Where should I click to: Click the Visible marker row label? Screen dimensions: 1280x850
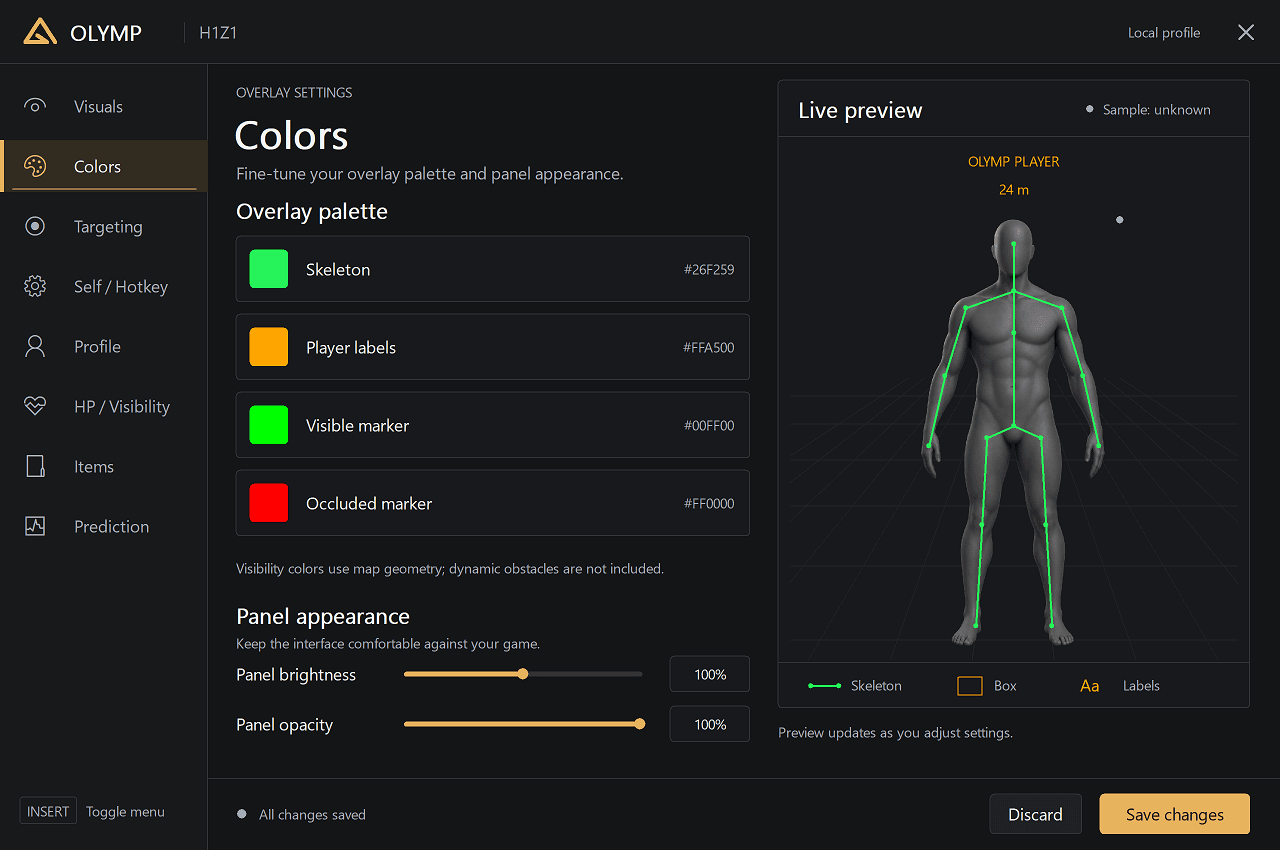click(x=358, y=425)
